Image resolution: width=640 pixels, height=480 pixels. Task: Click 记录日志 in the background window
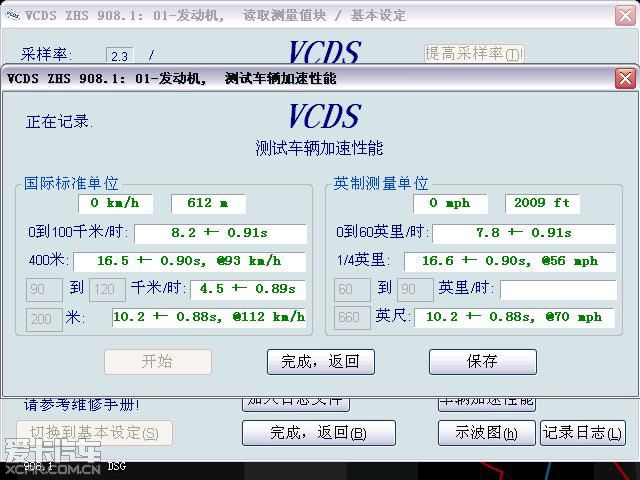pyautogui.click(x=583, y=433)
